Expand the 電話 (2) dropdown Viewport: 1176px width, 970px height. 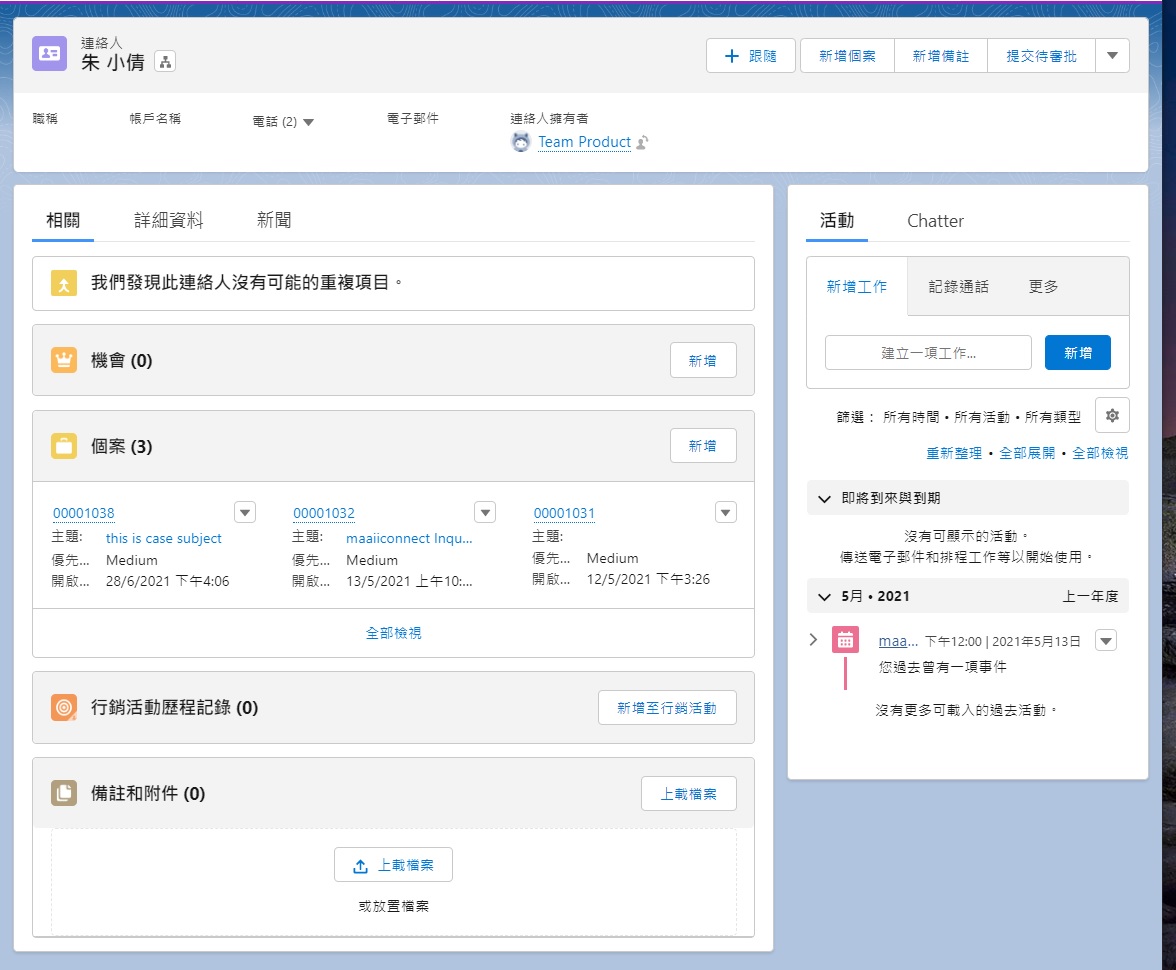coord(308,122)
